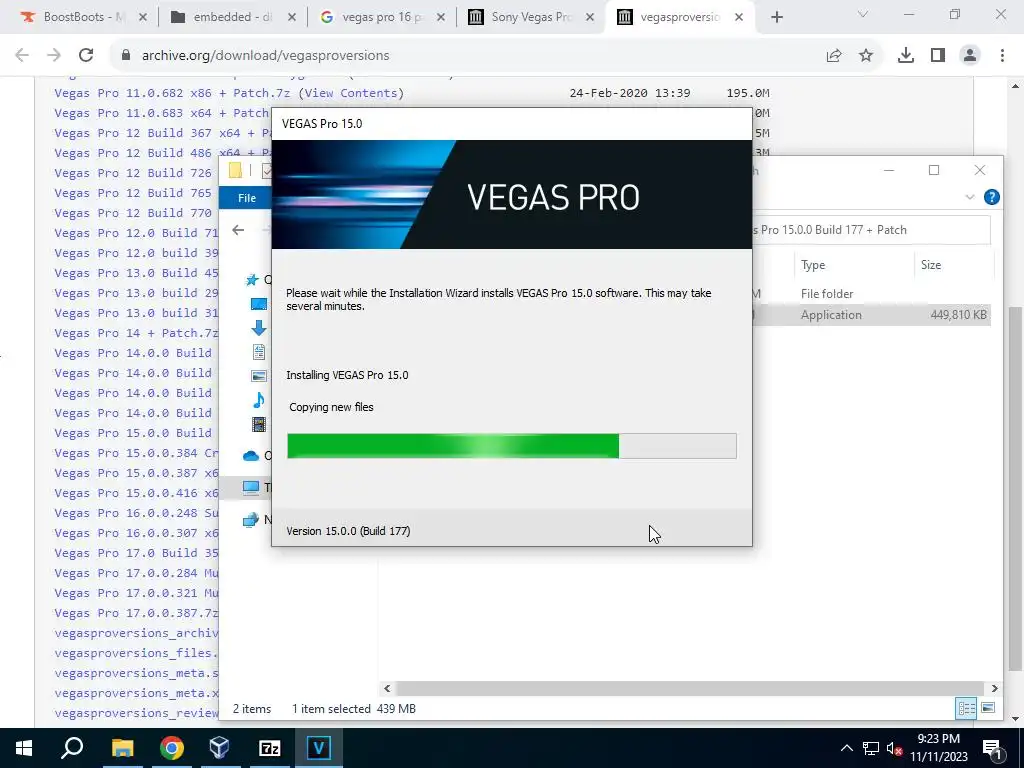Select Quick access star in Explorer sidebar
Screen dimensions: 1024x768
coord(251,280)
